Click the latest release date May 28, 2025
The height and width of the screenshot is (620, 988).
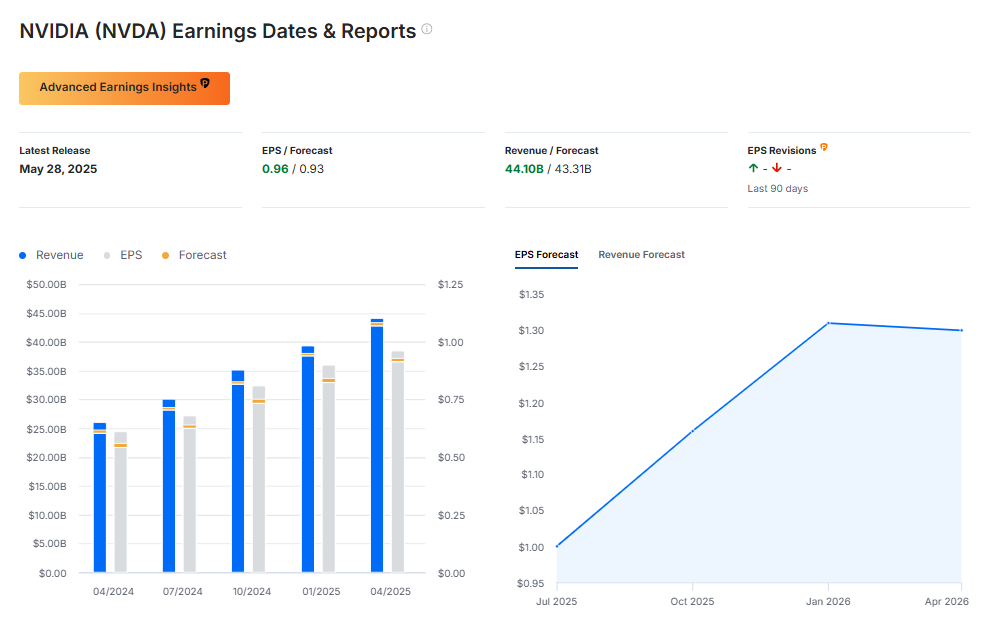58,169
